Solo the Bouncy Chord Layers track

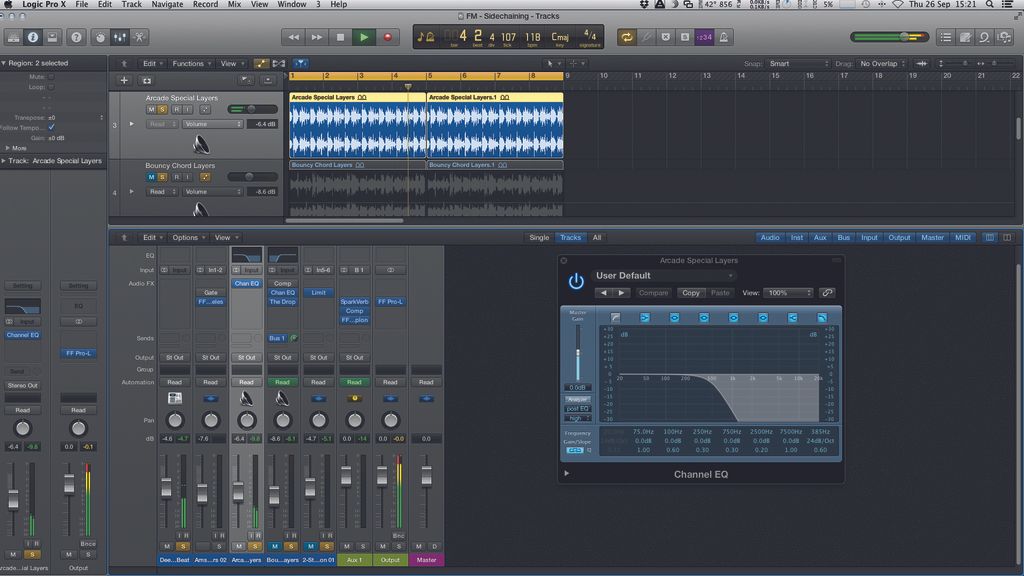point(162,177)
